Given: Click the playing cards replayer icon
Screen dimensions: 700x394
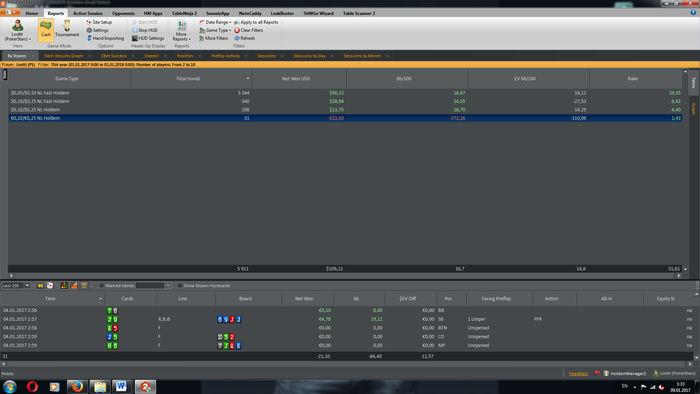Looking at the screenshot, I should click(x=50, y=286).
